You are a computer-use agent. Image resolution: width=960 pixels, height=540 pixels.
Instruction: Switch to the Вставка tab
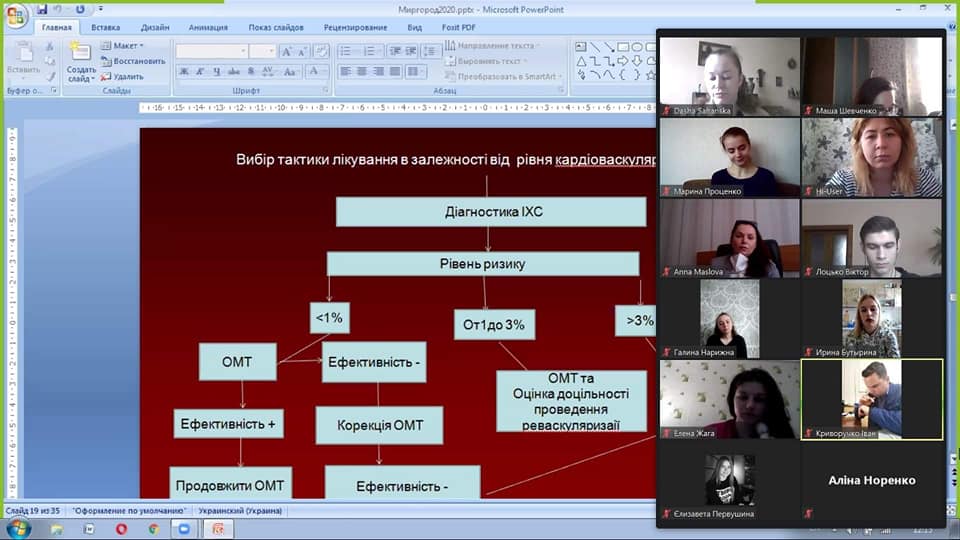(x=105, y=27)
